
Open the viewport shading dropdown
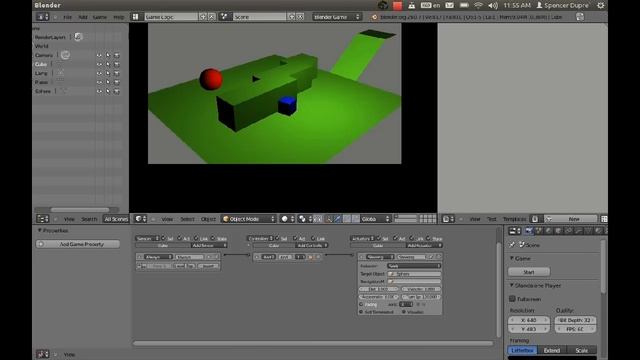[287, 219]
